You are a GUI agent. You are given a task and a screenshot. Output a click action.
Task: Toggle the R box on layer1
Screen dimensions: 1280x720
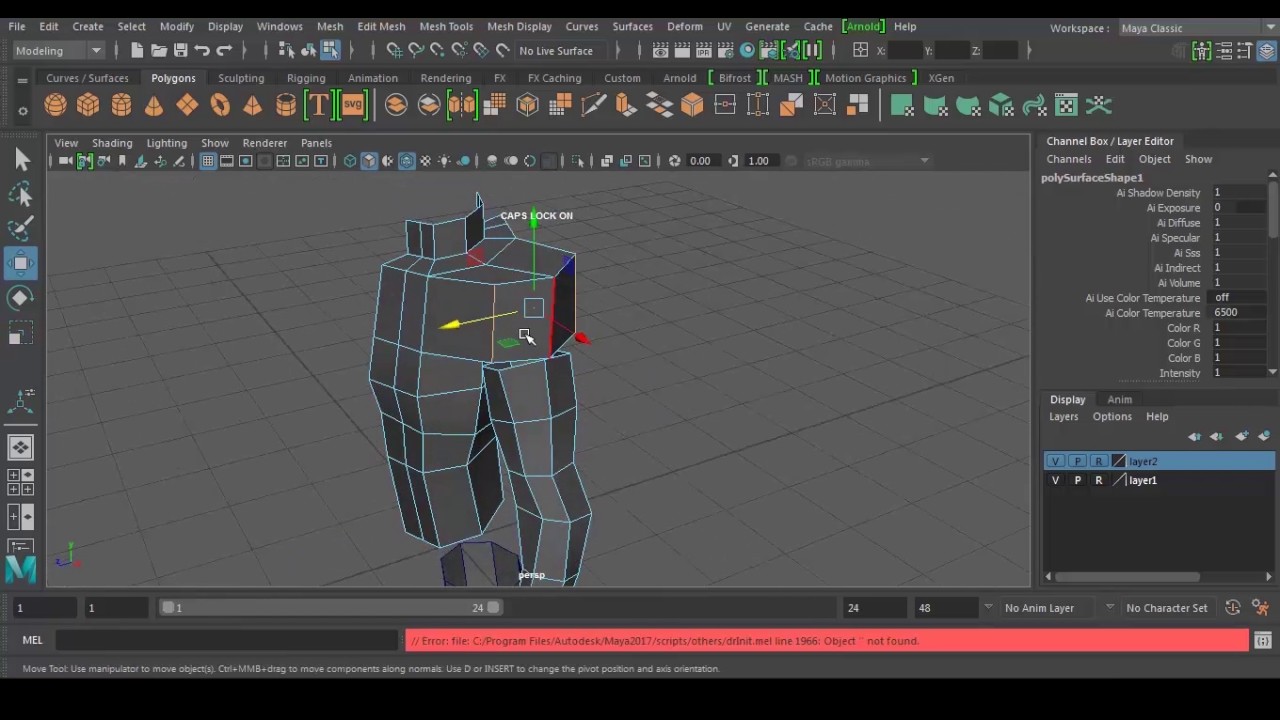point(1098,481)
